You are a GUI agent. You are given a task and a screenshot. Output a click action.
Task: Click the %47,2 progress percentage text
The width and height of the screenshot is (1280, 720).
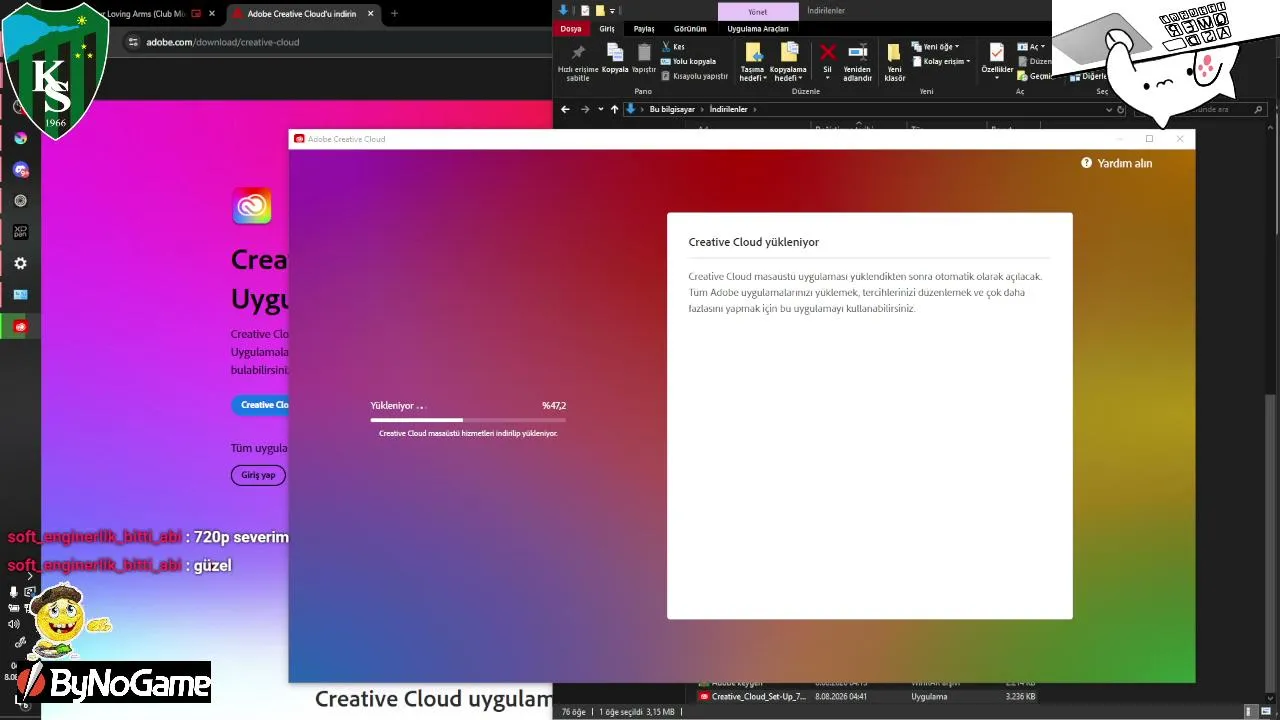[x=554, y=406]
